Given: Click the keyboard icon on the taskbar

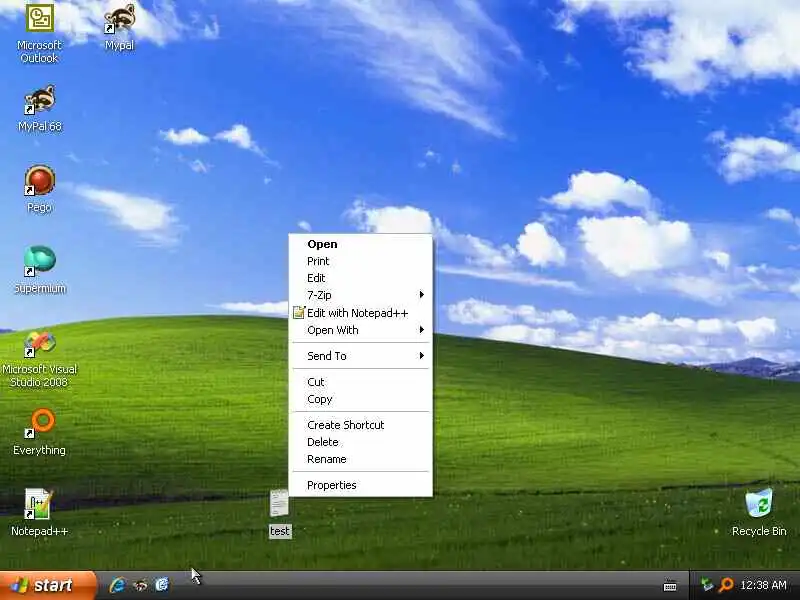Looking at the screenshot, I should 670,586.
